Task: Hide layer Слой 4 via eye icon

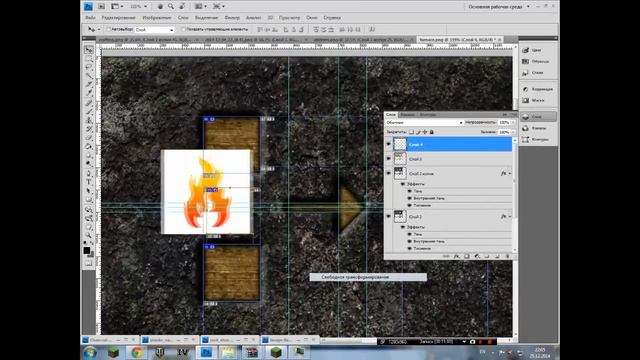Action: tap(389, 144)
